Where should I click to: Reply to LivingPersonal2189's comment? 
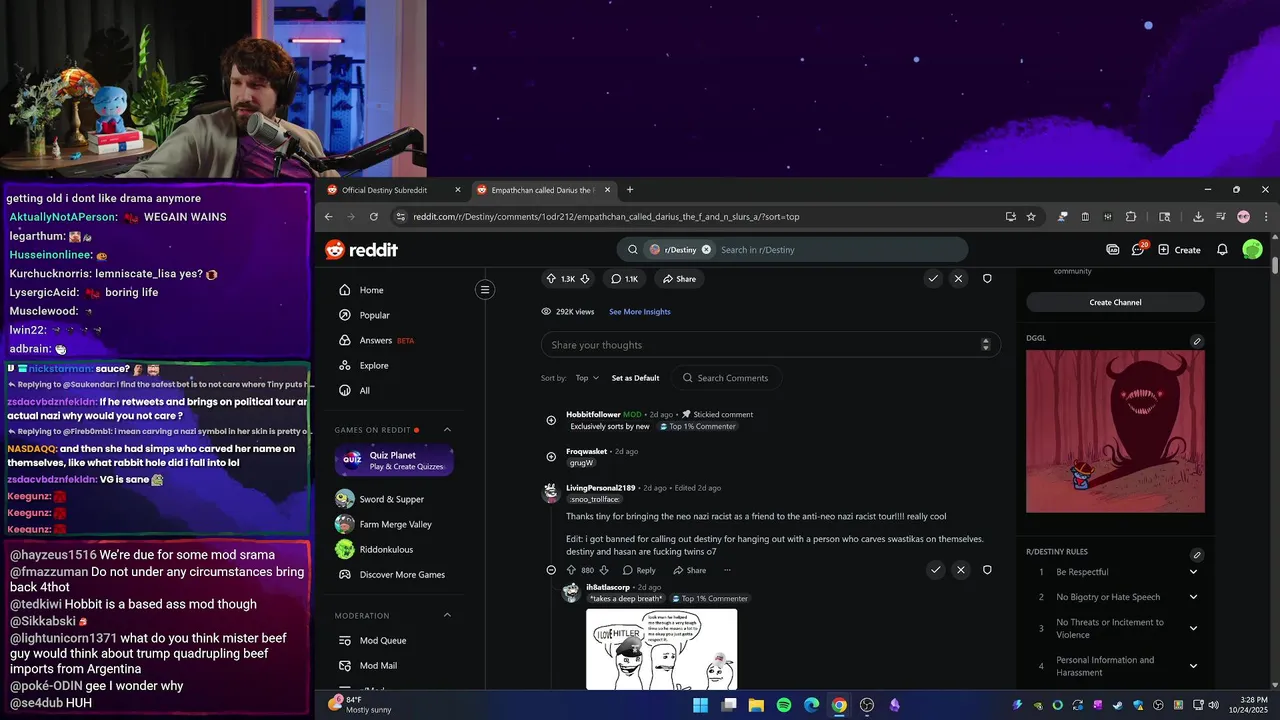[x=640, y=570]
